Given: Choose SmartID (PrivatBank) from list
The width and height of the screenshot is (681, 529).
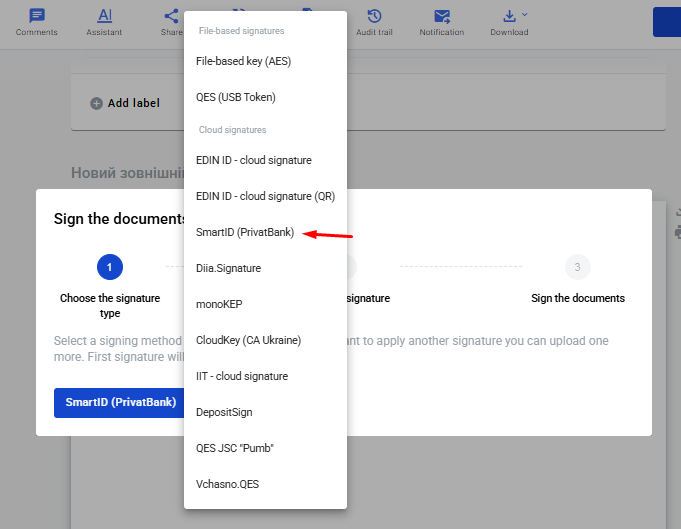Looking at the screenshot, I should point(265,232).
